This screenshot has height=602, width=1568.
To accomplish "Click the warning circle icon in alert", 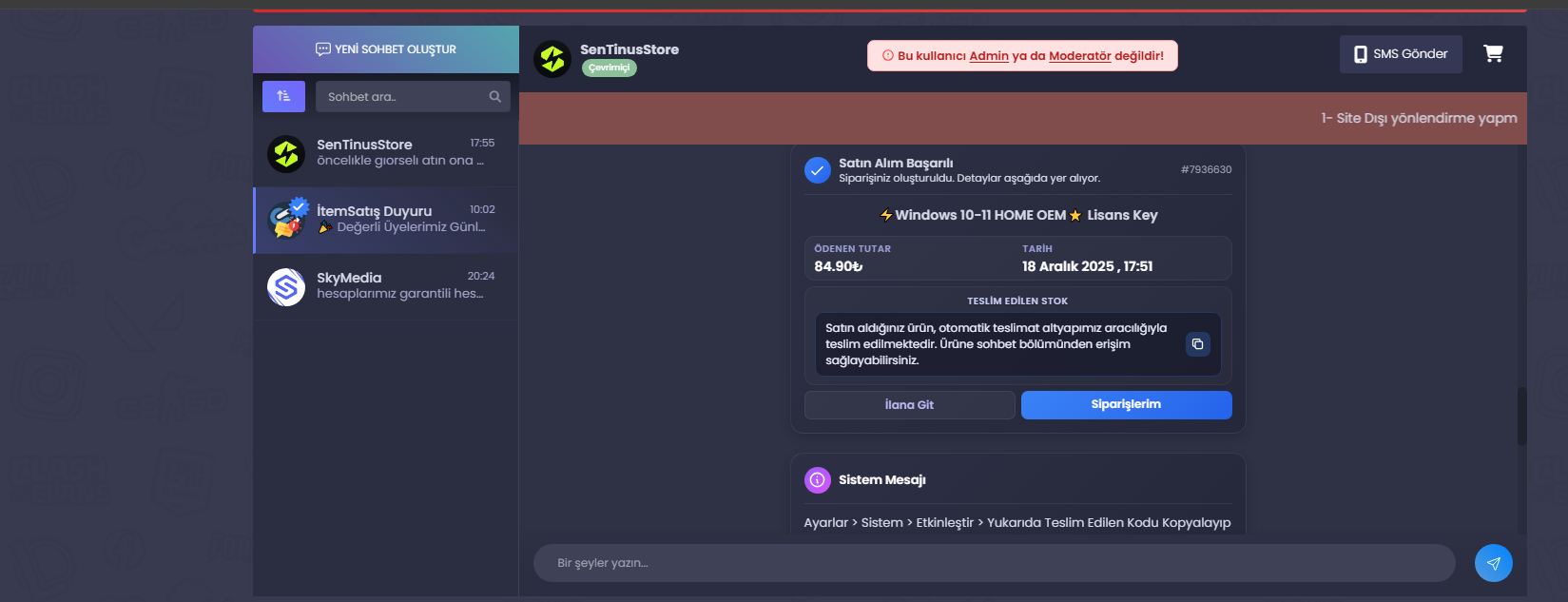I will [888, 55].
